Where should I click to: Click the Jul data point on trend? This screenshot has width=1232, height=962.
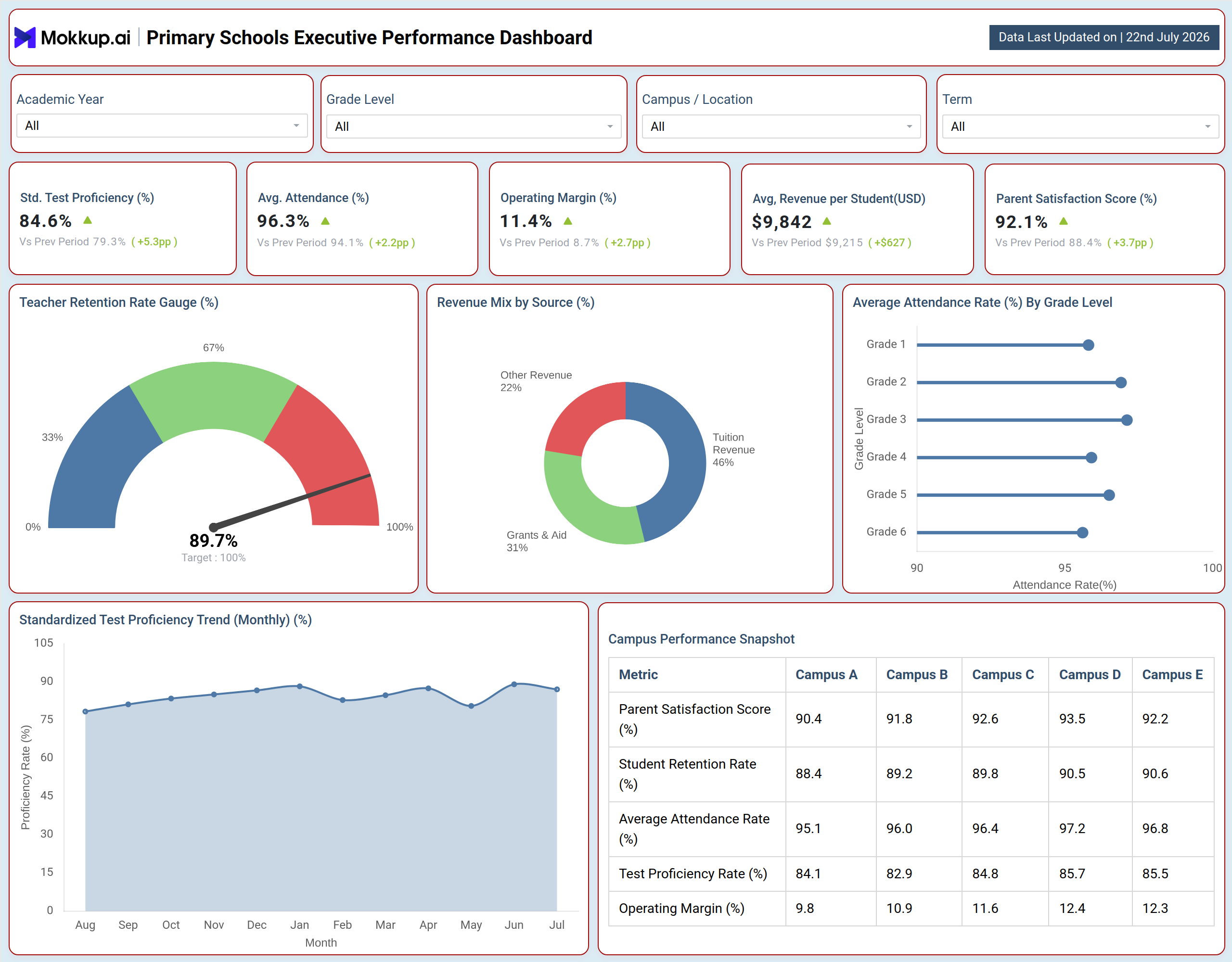click(557, 689)
